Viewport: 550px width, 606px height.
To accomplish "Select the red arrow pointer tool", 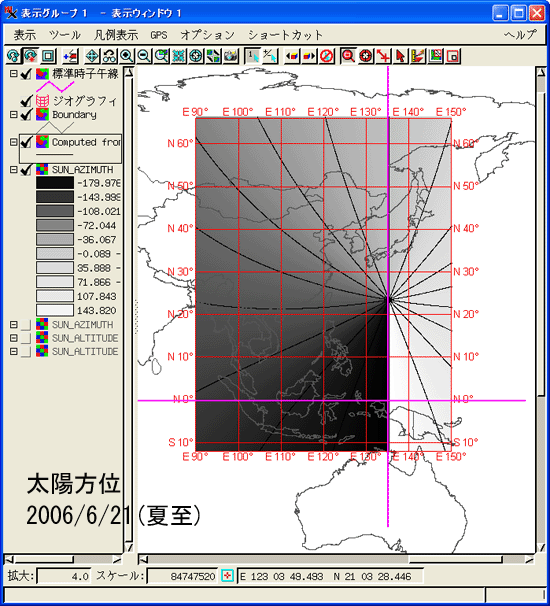I will pyautogui.click(x=400, y=56).
